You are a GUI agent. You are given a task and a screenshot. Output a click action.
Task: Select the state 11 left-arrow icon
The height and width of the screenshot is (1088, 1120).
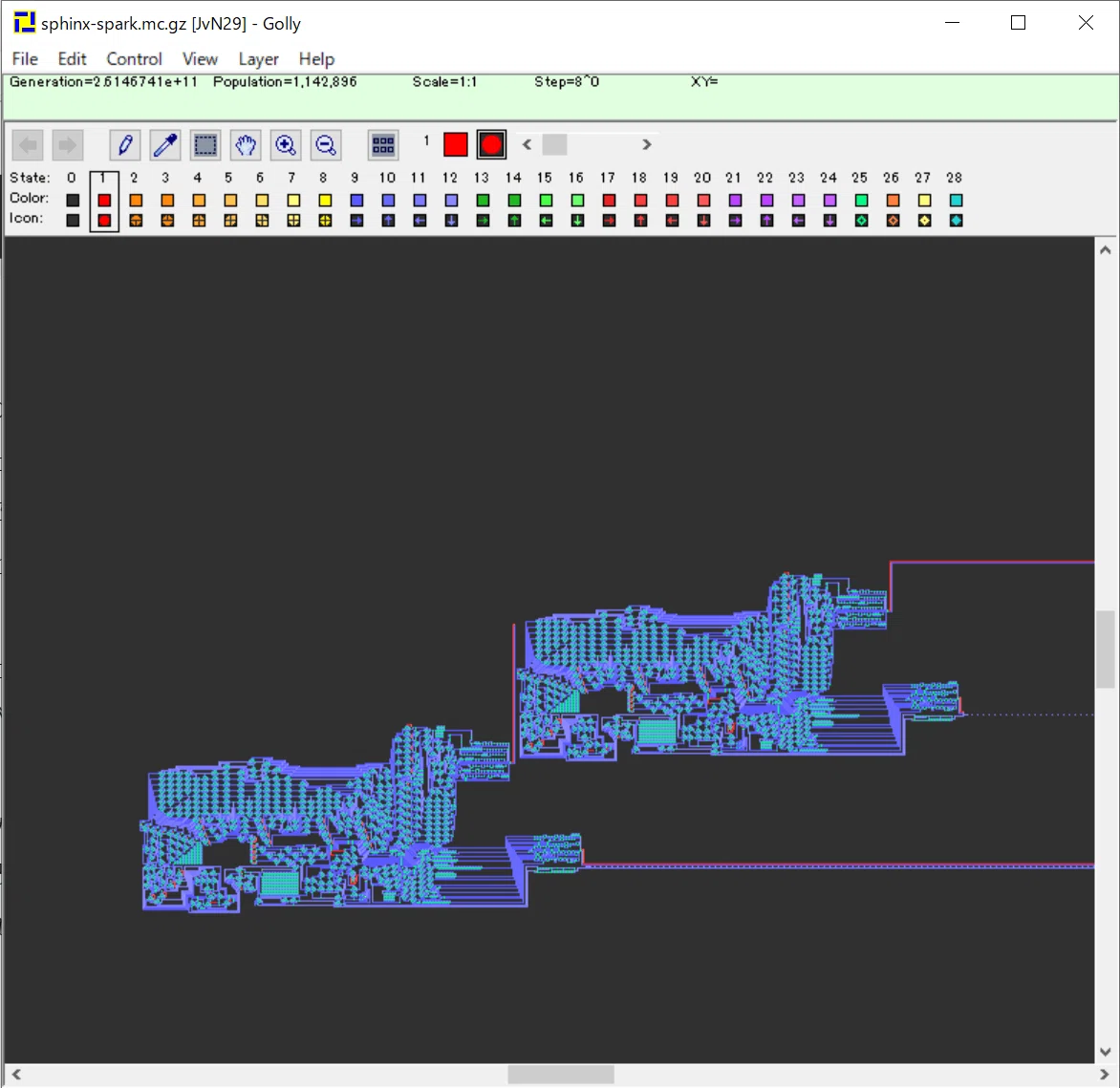pyautogui.click(x=420, y=221)
